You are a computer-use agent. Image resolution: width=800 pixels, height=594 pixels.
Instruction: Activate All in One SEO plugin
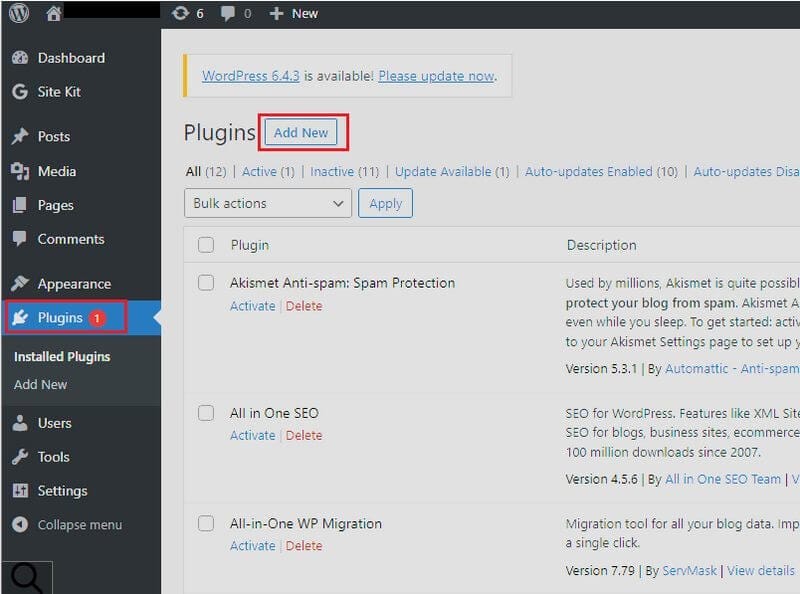coord(253,435)
